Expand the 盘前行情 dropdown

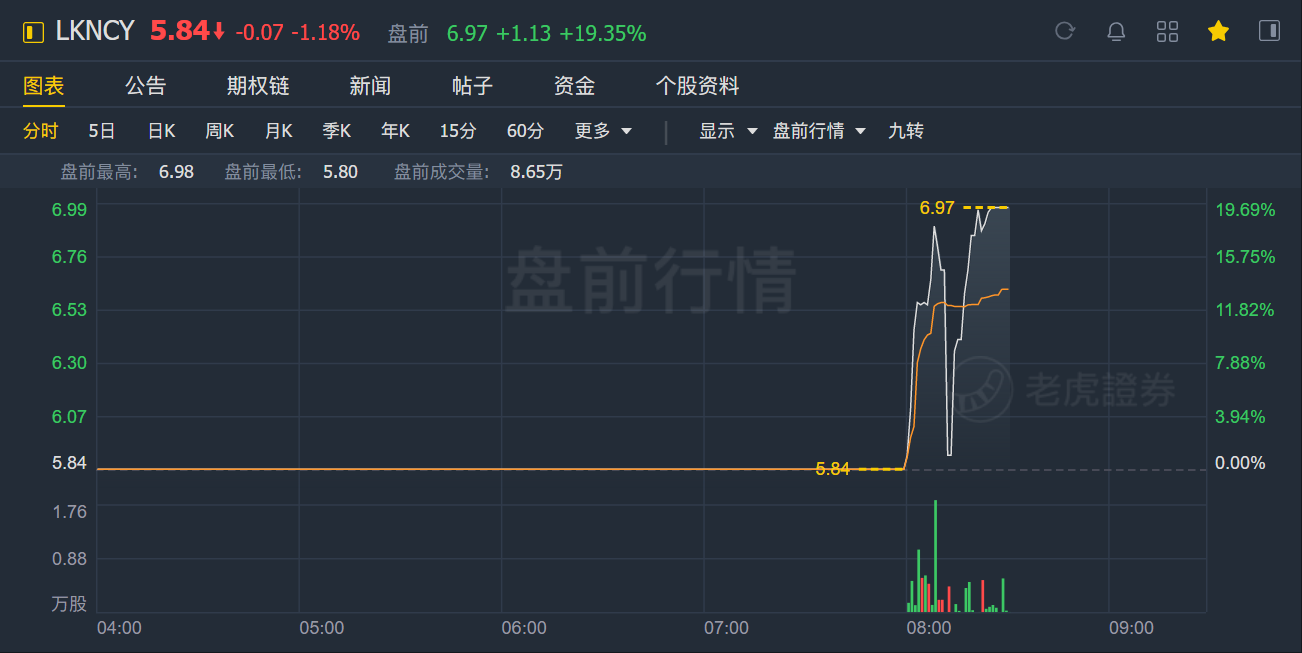click(x=819, y=131)
